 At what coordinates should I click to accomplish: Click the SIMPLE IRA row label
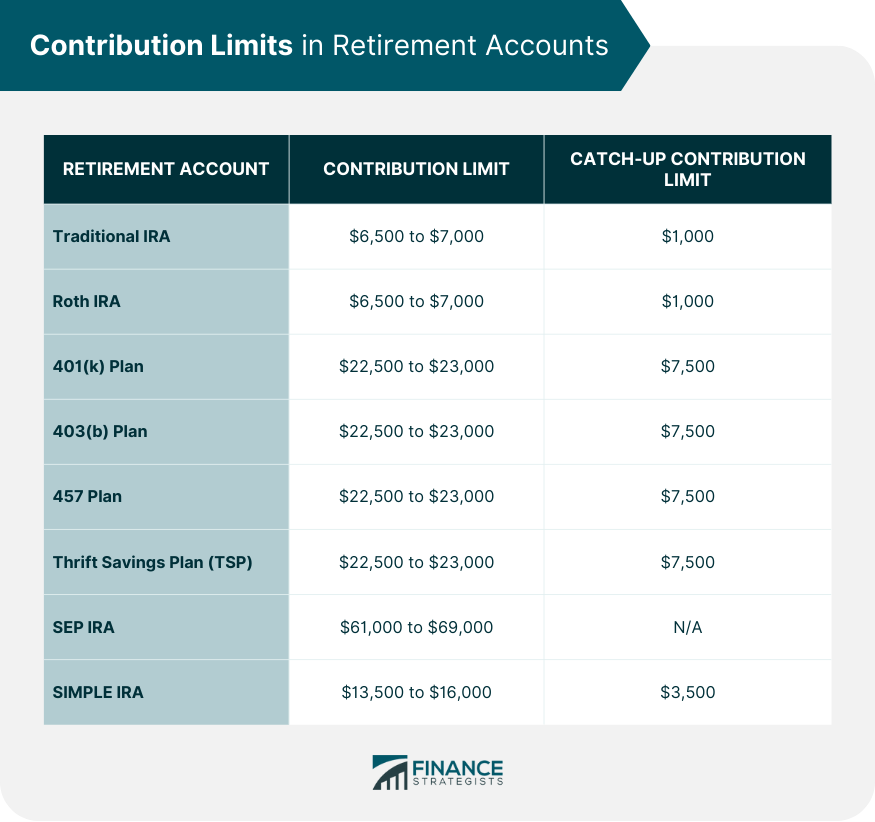pos(98,692)
